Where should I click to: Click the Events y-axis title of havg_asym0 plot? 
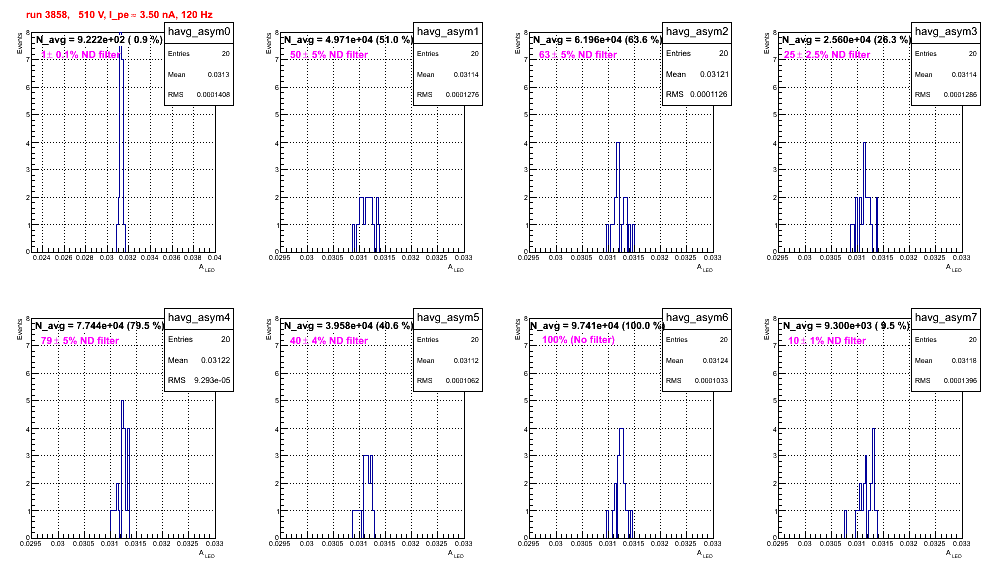[20, 44]
